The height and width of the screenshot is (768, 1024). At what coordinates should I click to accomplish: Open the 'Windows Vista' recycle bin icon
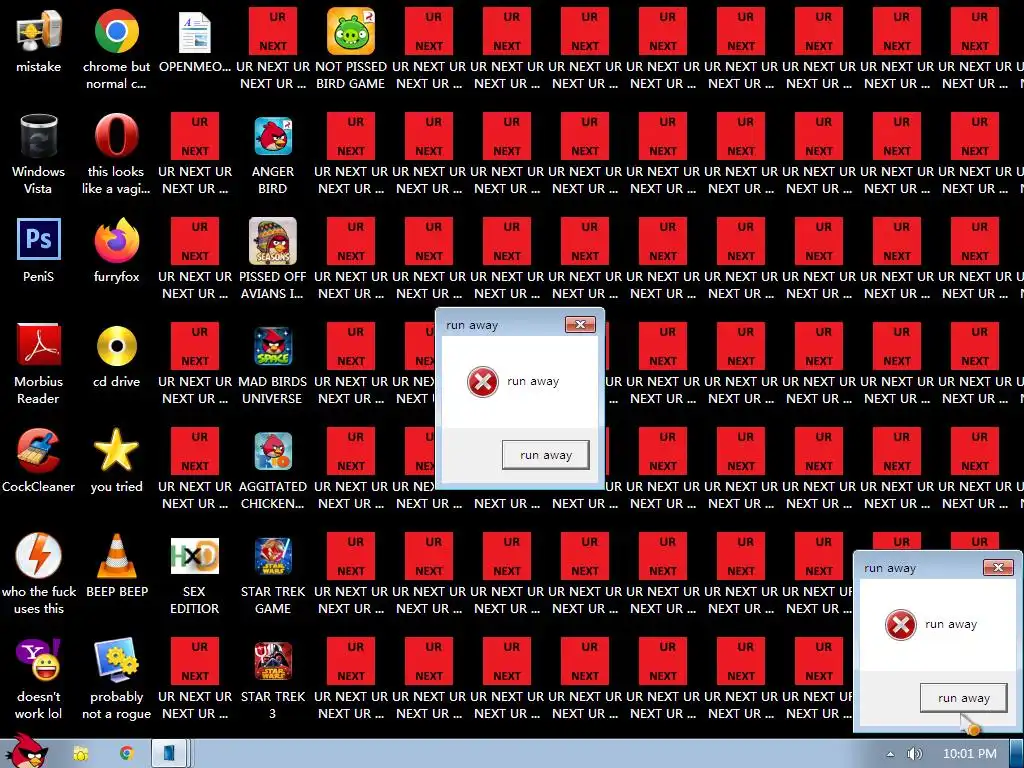pos(39,136)
